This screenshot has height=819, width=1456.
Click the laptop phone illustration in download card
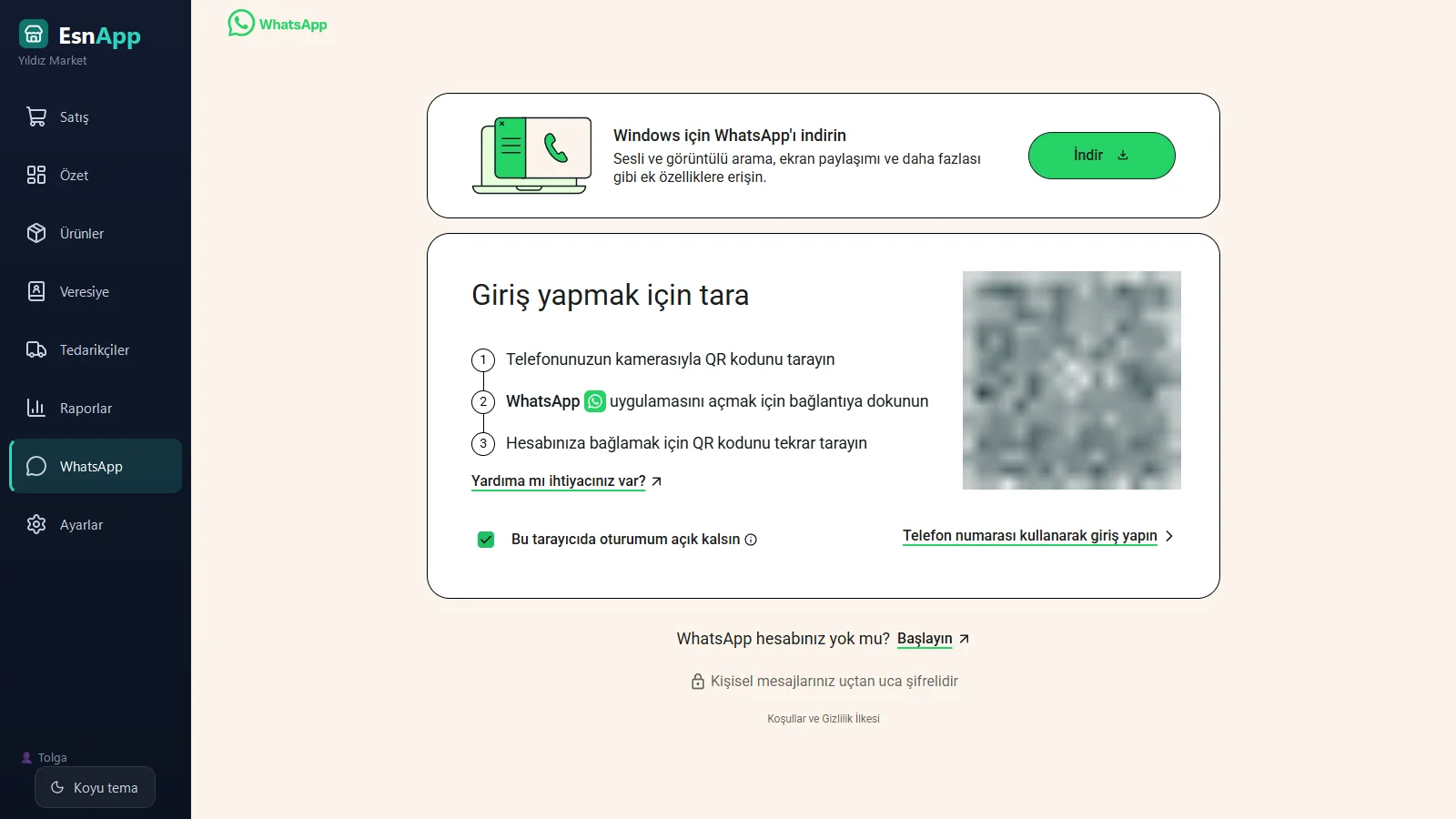click(x=532, y=155)
